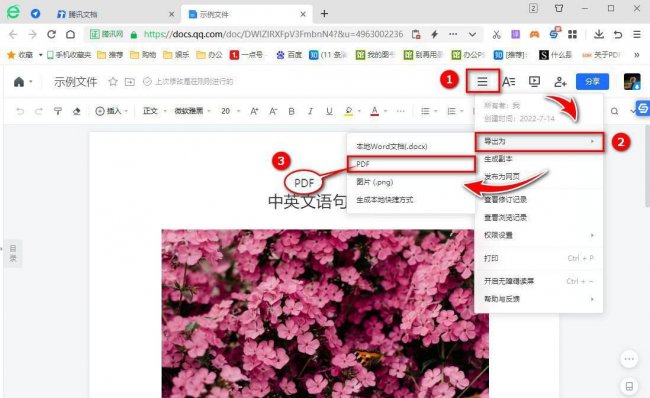Viewport: 650px width, 398px height.
Task: Open the font size 20 dropdown
Action: 230,111
